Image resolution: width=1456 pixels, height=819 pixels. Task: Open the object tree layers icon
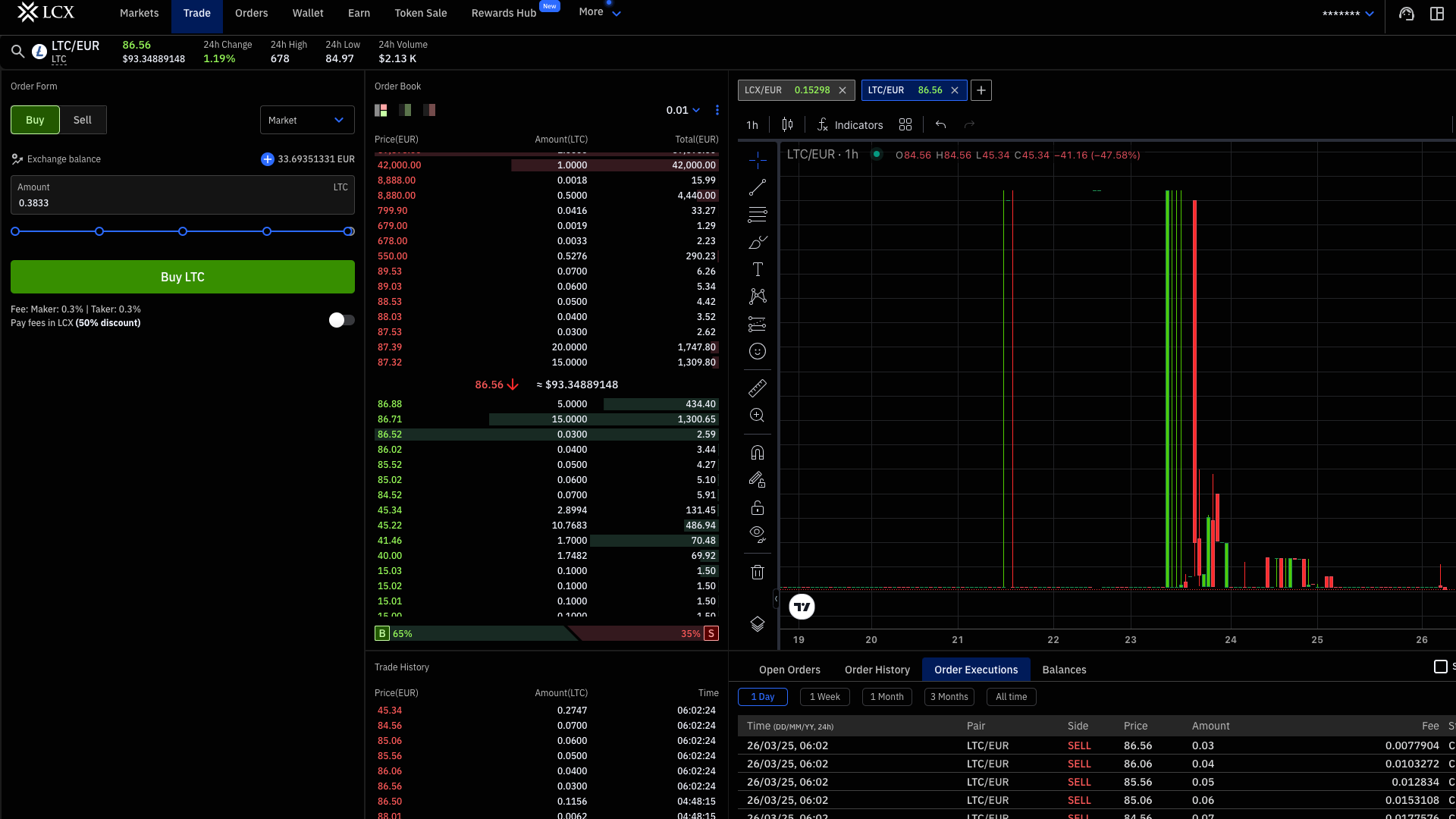(x=758, y=624)
